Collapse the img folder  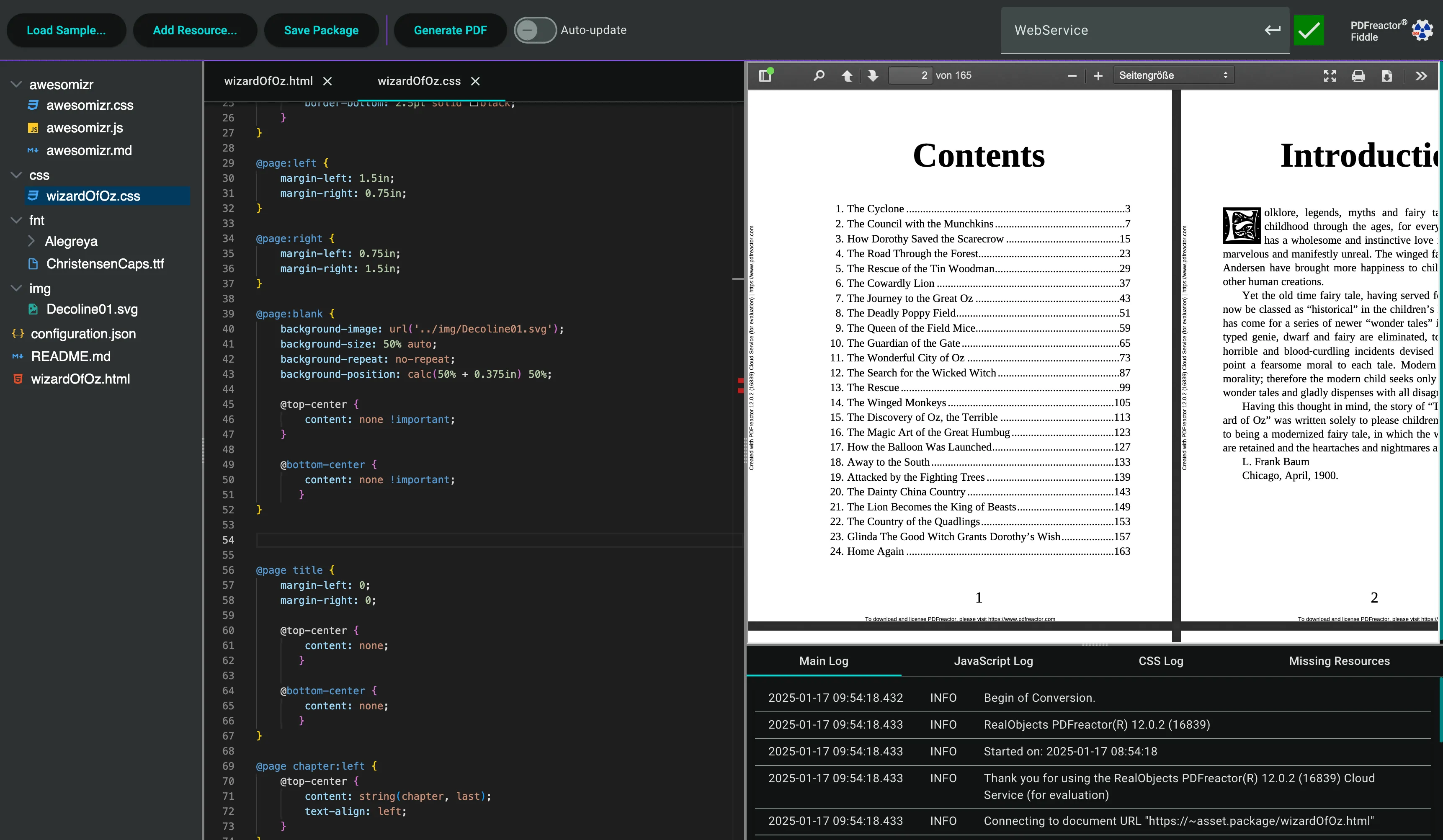point(16,288)
